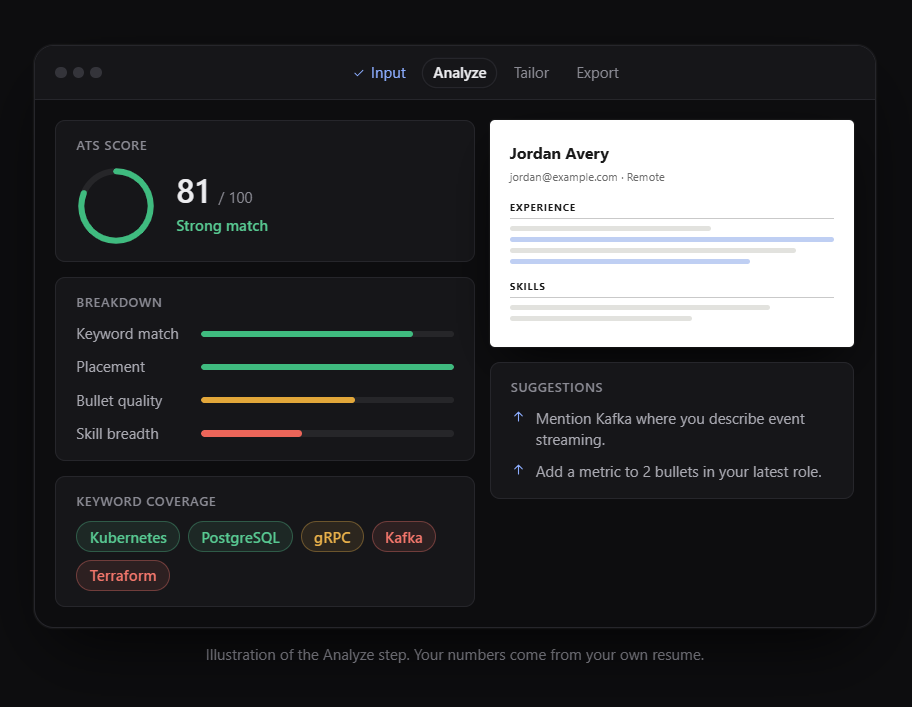Click the BREAKDOWN card title
The image size is (912, 707).
point(119,302)
